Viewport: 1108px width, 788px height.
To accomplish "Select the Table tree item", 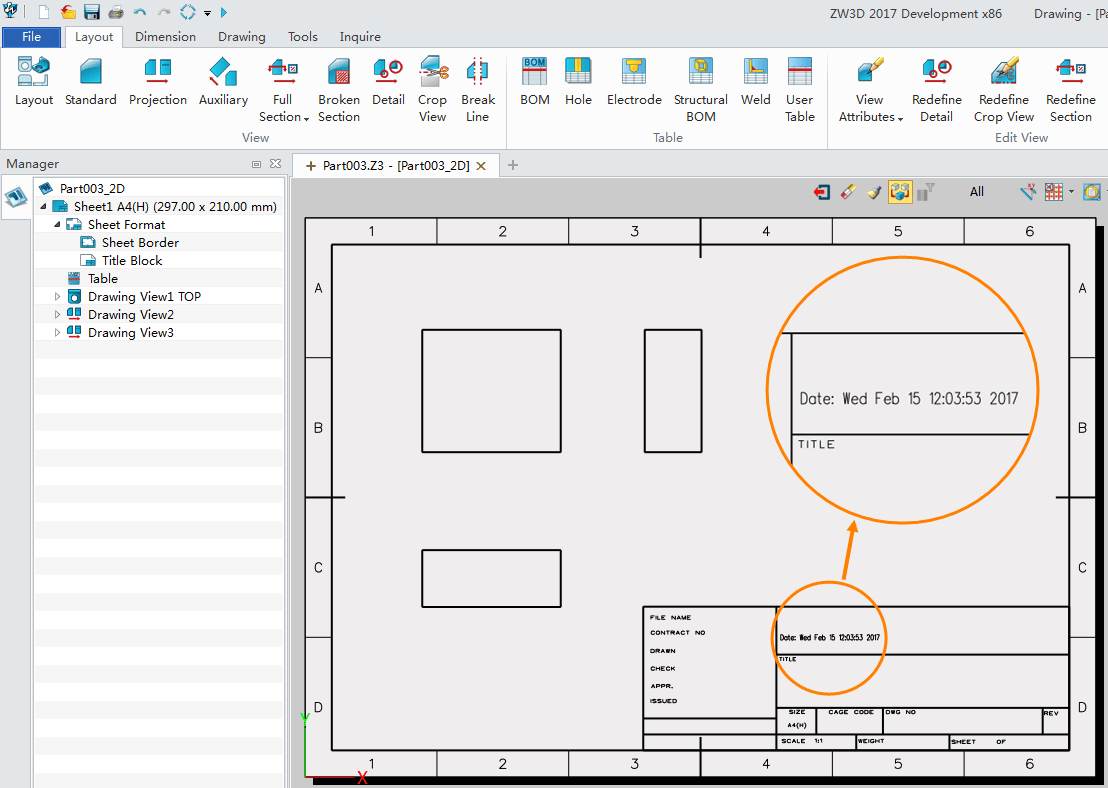I will (x=102, y=278).
